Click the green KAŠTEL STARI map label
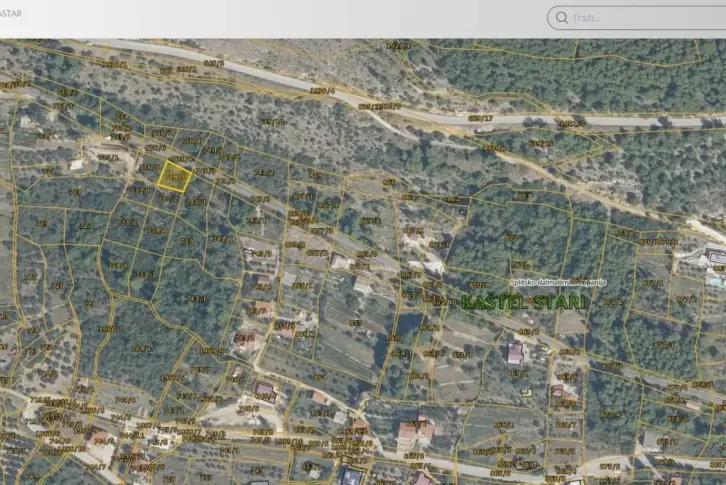This screenshot has height=485, width=726. [525, 300]
